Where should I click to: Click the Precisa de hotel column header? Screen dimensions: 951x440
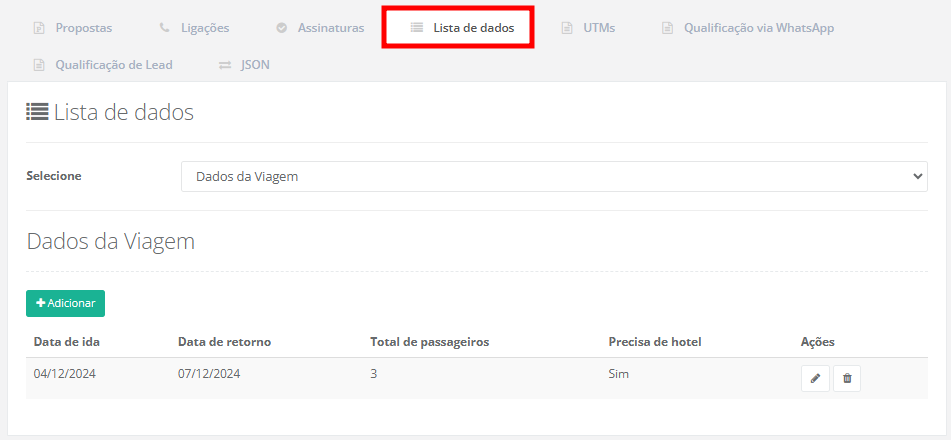pos(655,342)
